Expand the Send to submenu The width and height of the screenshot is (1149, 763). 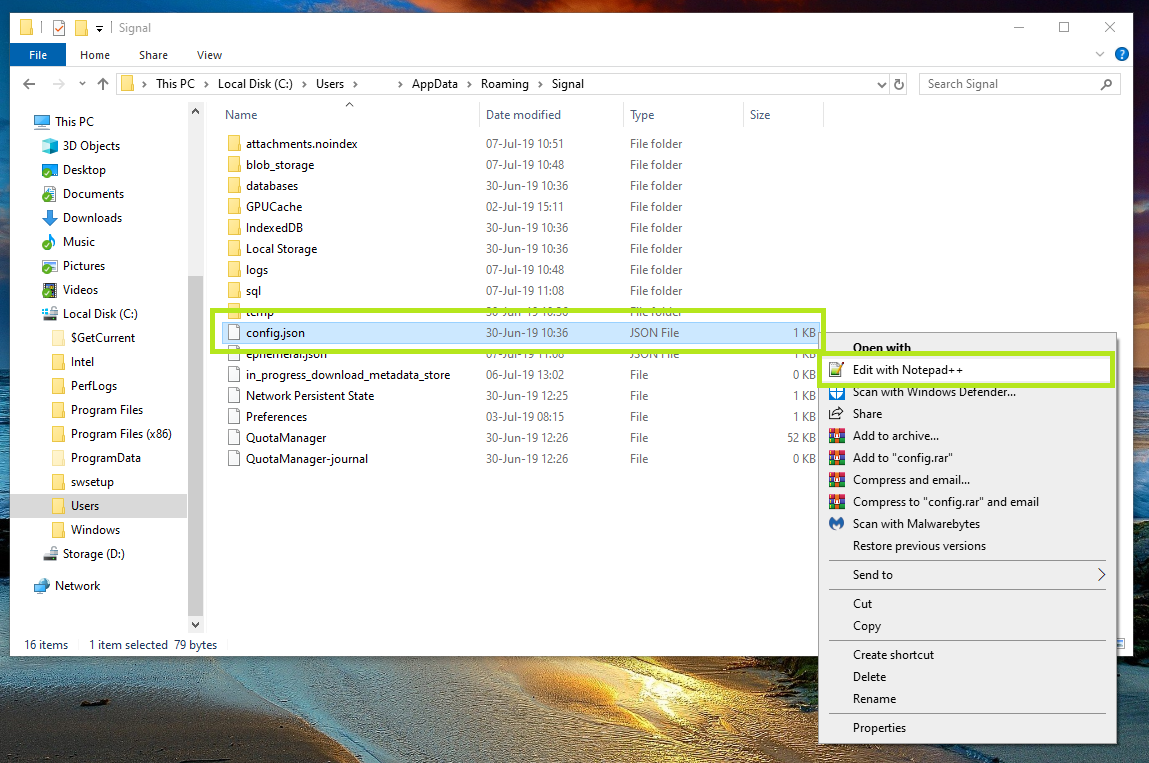pos(1101,575)
